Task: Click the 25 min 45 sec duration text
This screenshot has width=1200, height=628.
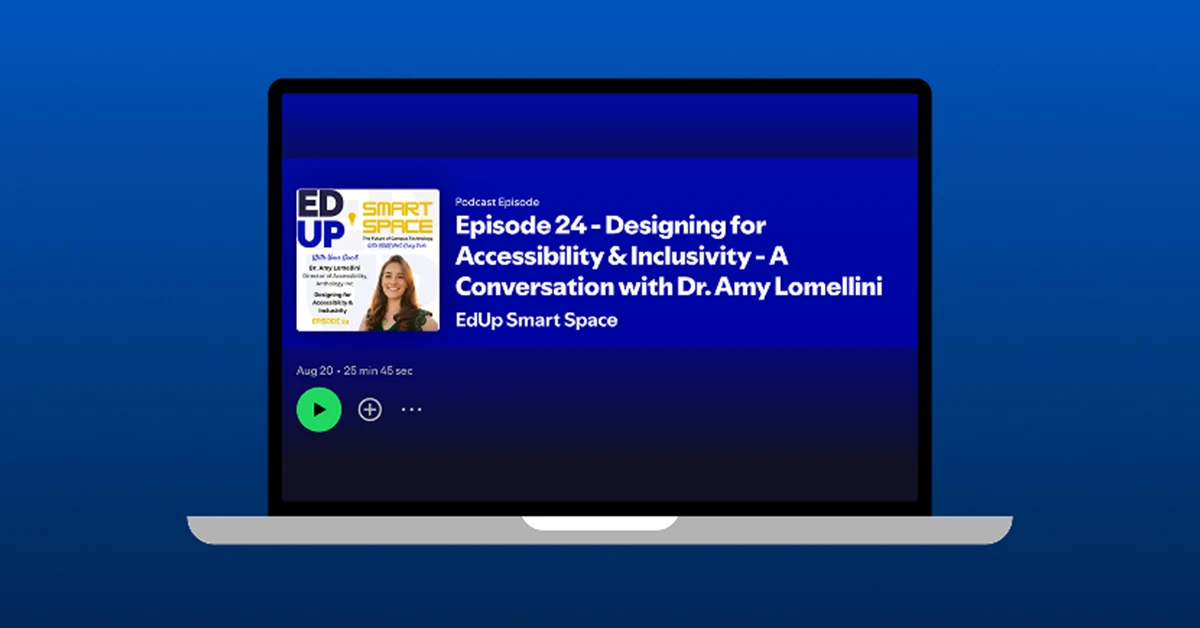Action: [381, 370]
